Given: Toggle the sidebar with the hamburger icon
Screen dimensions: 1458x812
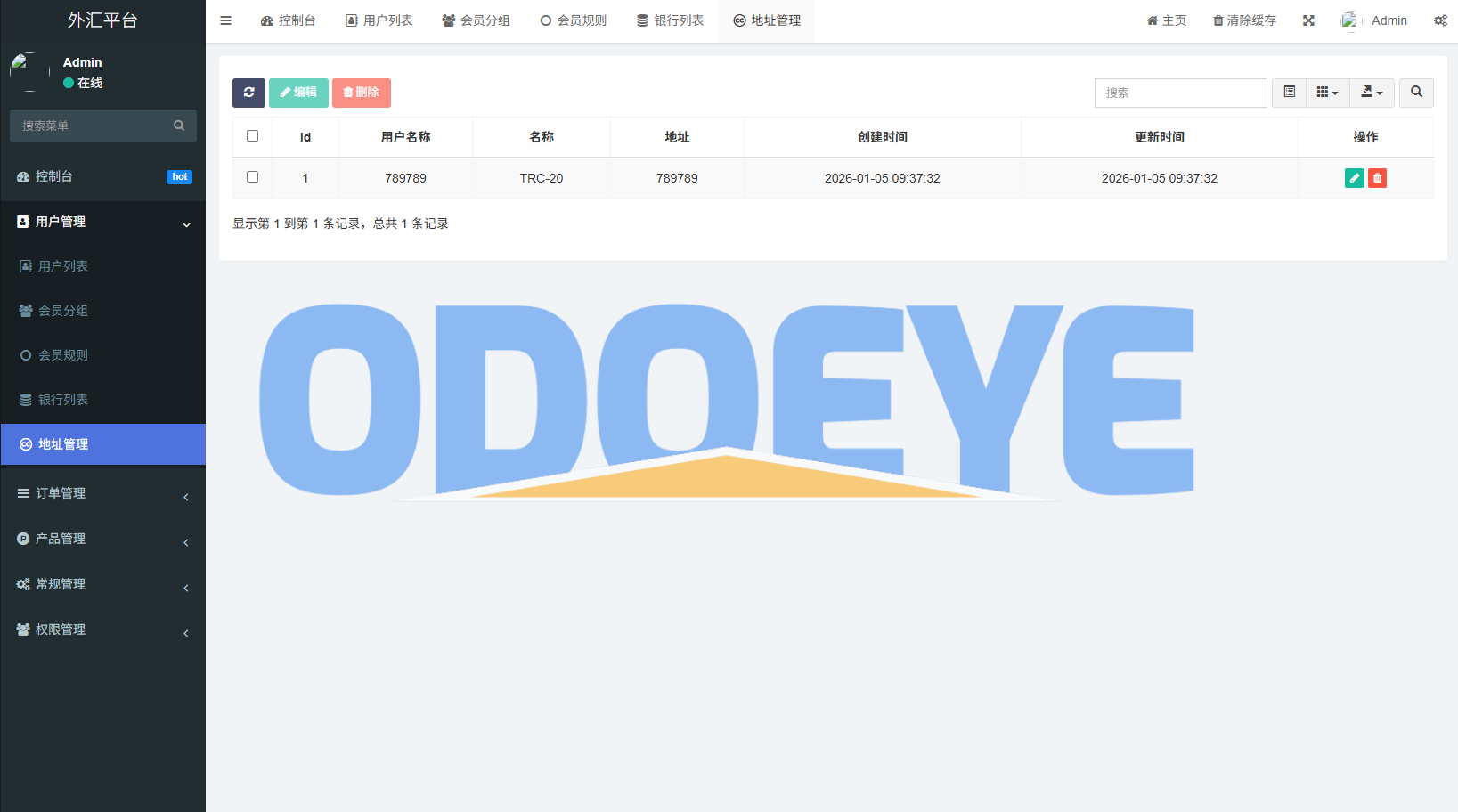Looking at the screenshot, I should [x=226, y=20].
